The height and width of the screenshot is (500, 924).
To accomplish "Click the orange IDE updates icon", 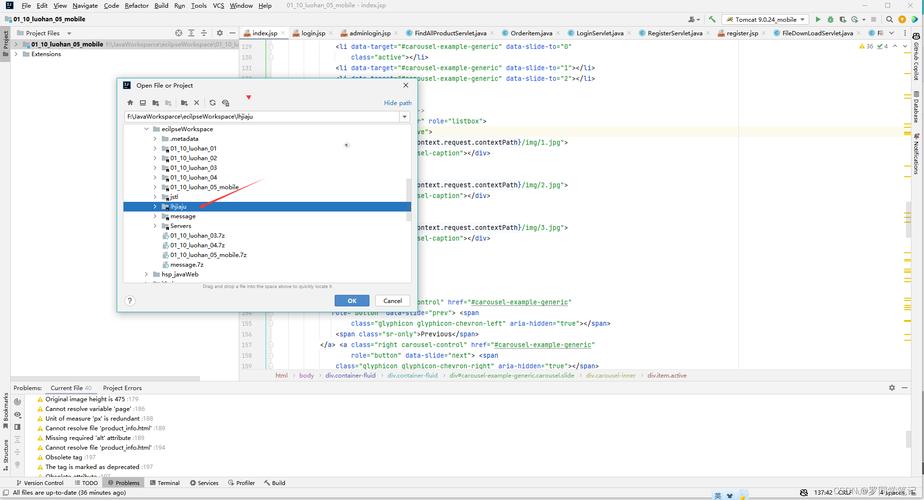I will [902, 19].
